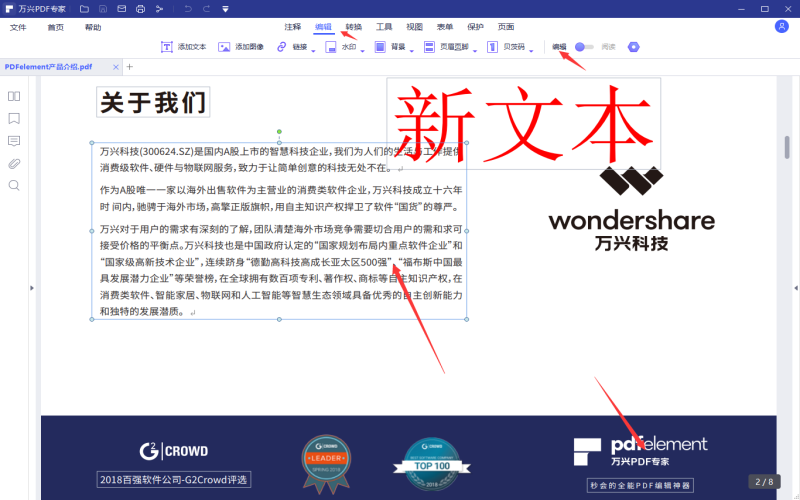Viewport: 800px width, 500px height.
Task: Click the 添加文本 add text button
Action: coord(183,47)
